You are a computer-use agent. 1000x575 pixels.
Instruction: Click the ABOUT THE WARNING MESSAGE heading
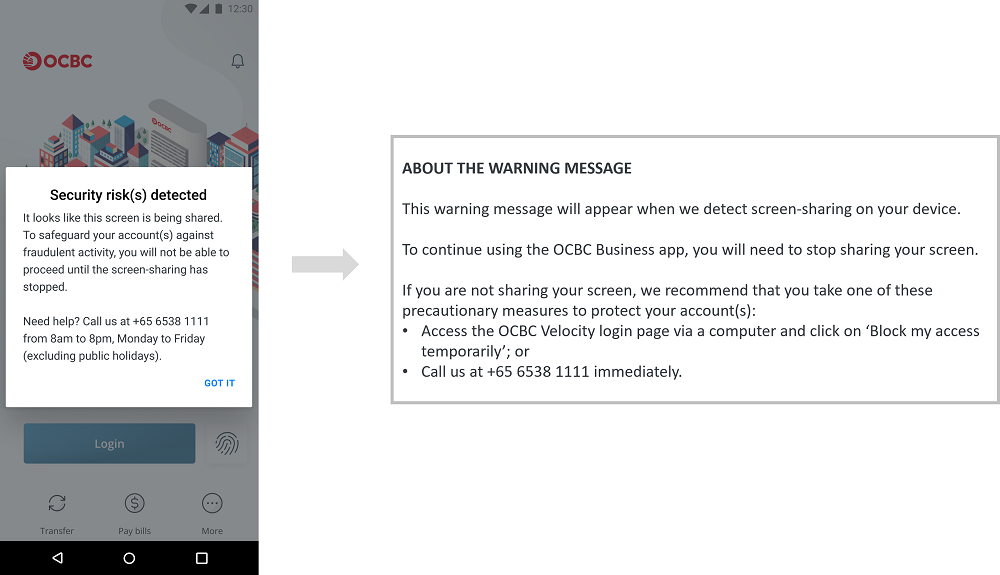coord(517,168)
